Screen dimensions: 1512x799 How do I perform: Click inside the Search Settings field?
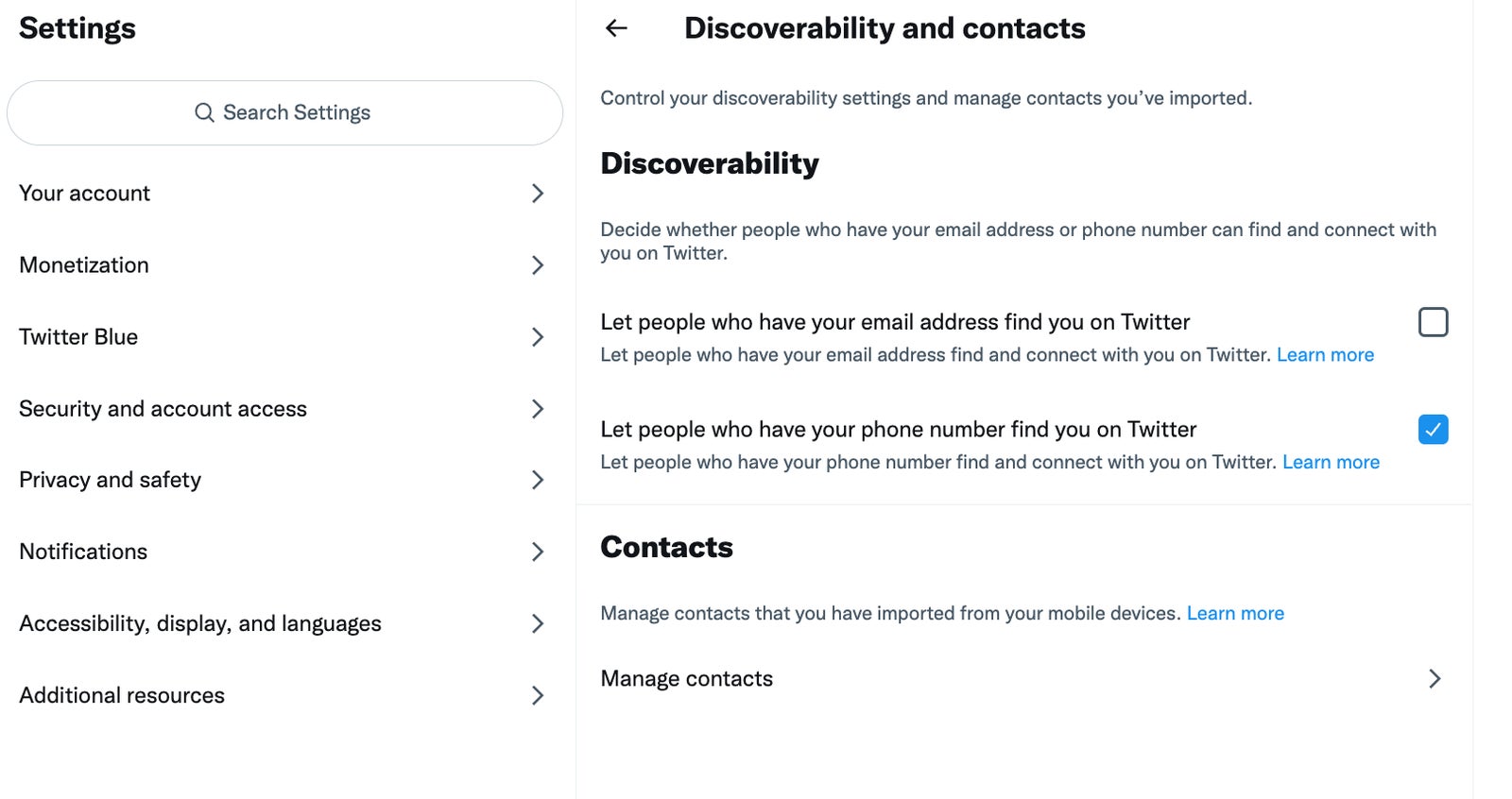tap(283, 112)
